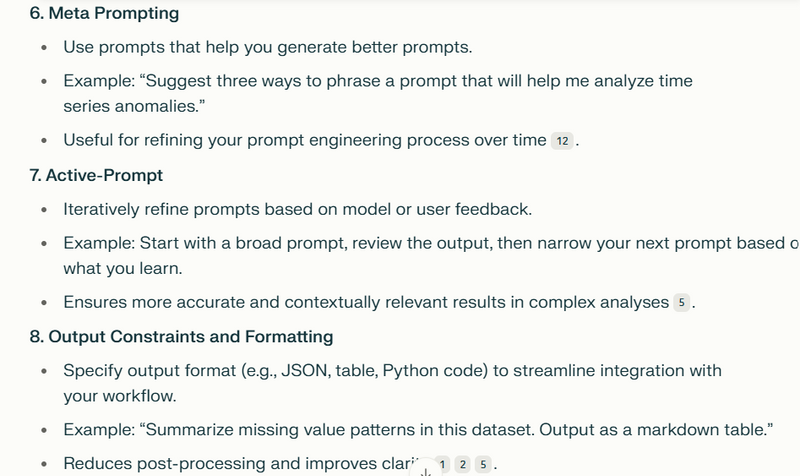
Task: Click the 'Iteratively refine prompts based on model' bullet
Action: click(x=297, y=209)
